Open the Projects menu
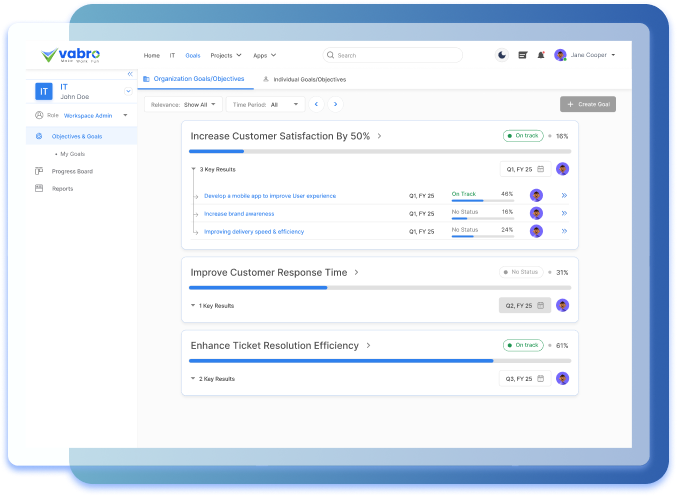 (x=223, y=55)
